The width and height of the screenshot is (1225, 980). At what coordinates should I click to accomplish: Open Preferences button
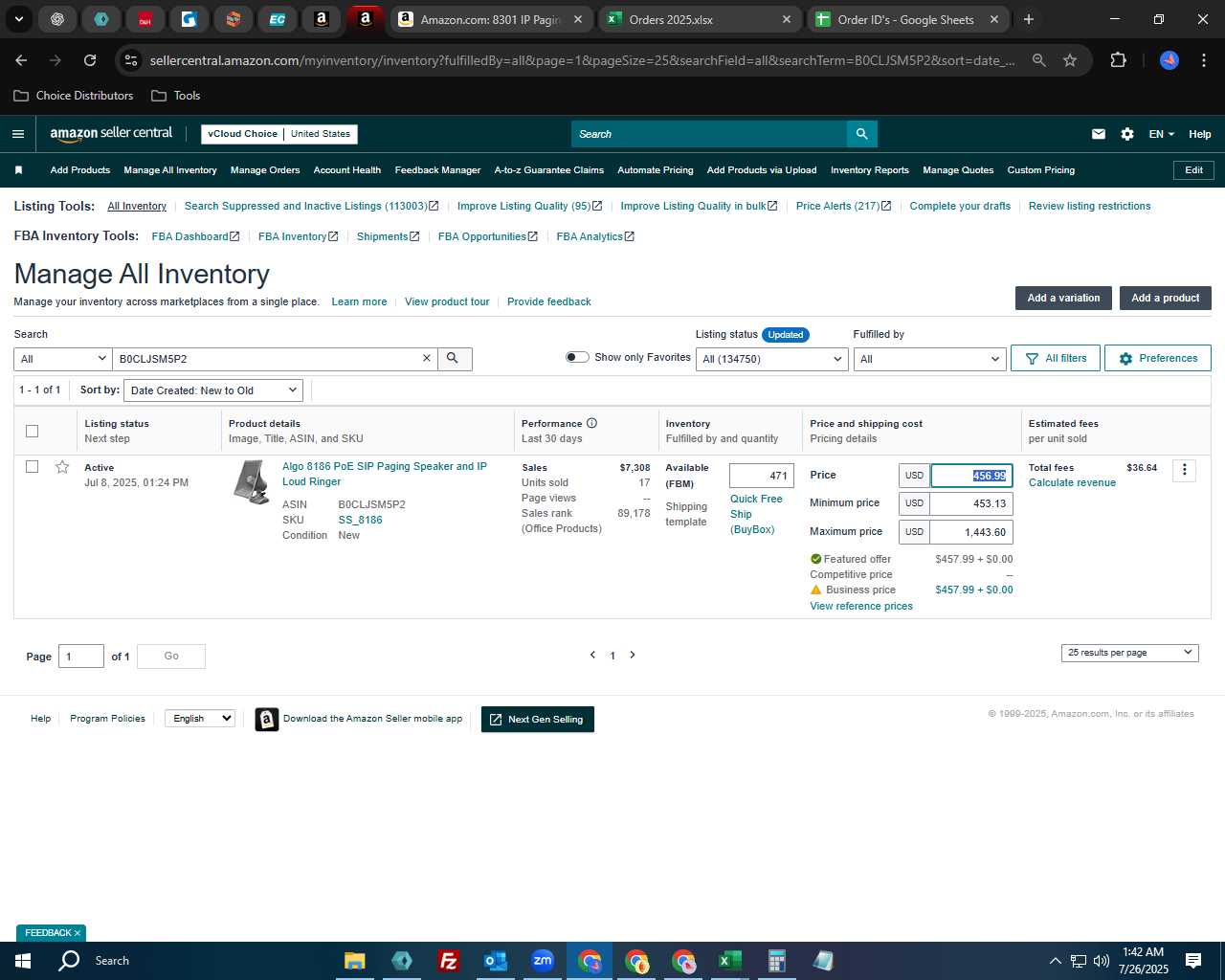click(x=1158, y=358)
